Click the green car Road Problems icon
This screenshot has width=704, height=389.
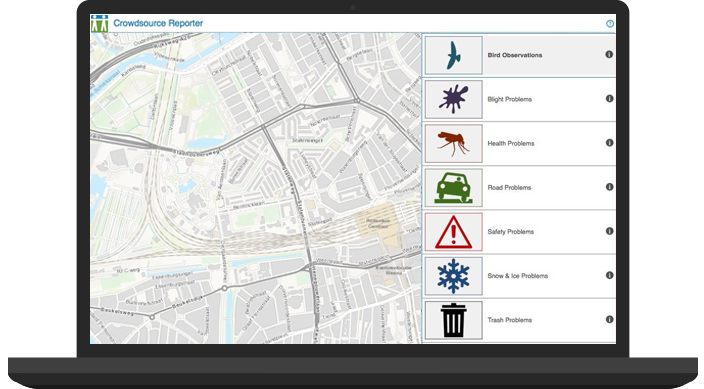pyautogui.click(x=453, y=188)
